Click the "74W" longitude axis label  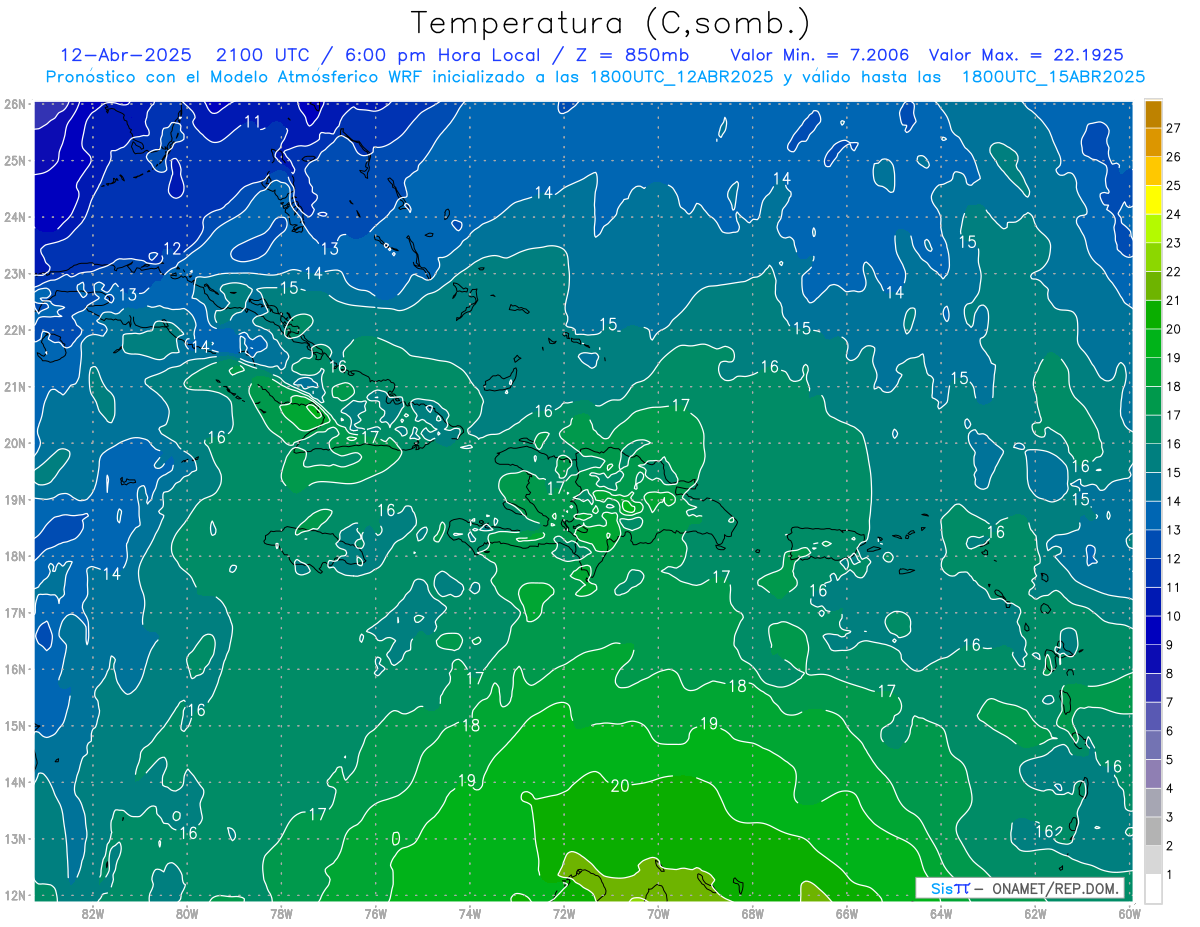[x=469, y=913]
